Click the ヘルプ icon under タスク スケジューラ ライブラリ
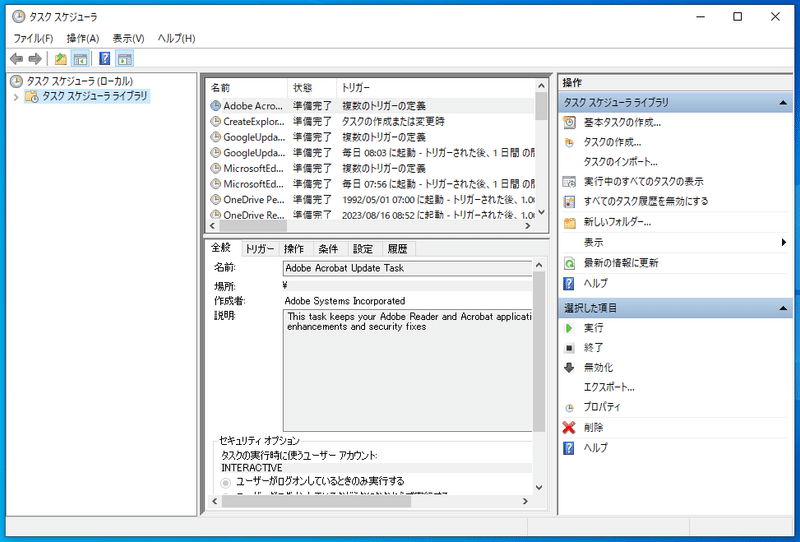The height and width of the screenshot is (542, 800). pos(569,283)
